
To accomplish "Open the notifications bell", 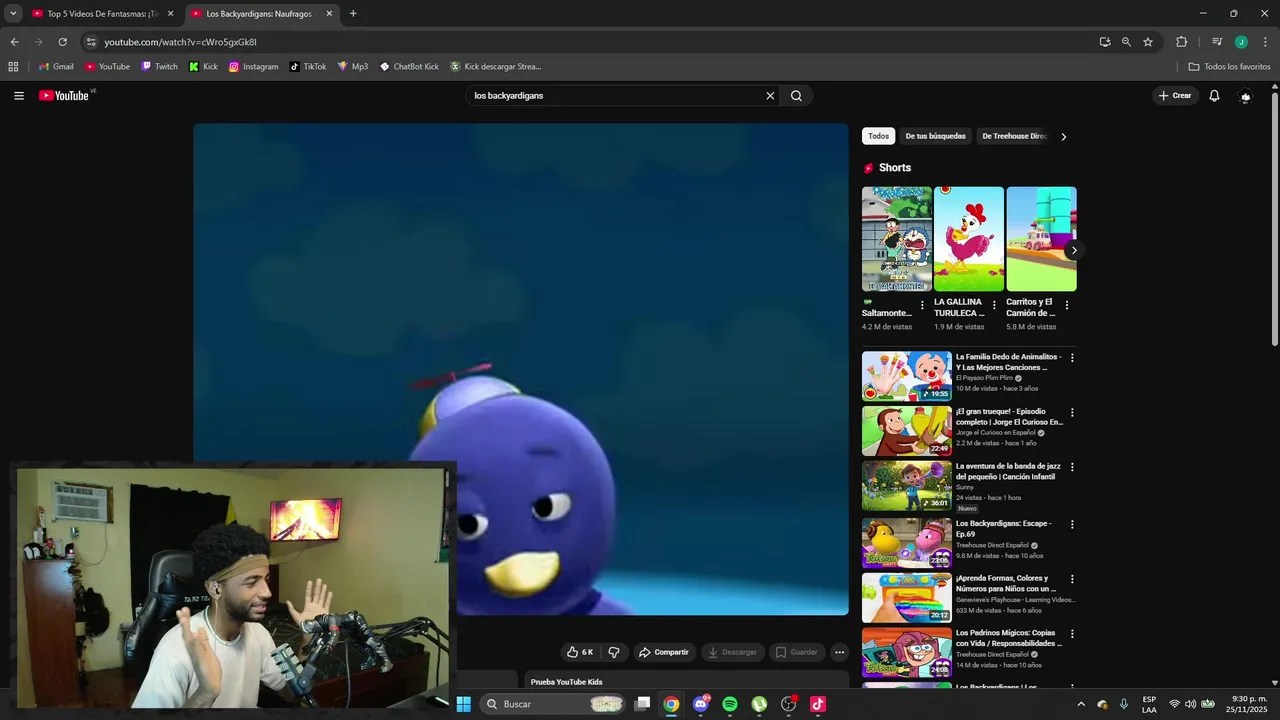I will tap(1214, 96).
